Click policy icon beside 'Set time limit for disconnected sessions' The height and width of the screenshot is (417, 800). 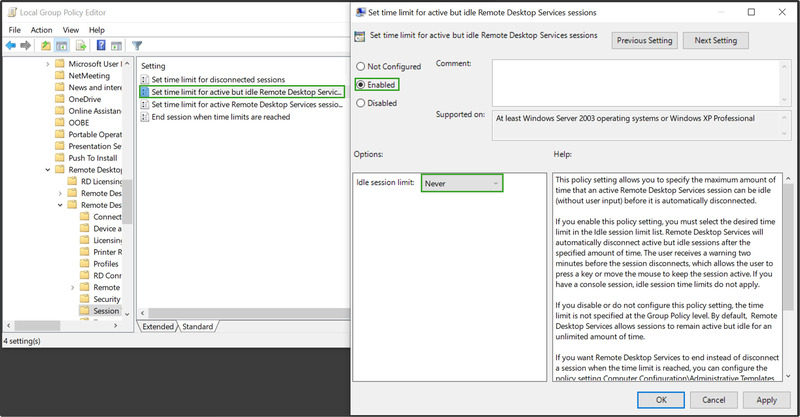(144, 80)
